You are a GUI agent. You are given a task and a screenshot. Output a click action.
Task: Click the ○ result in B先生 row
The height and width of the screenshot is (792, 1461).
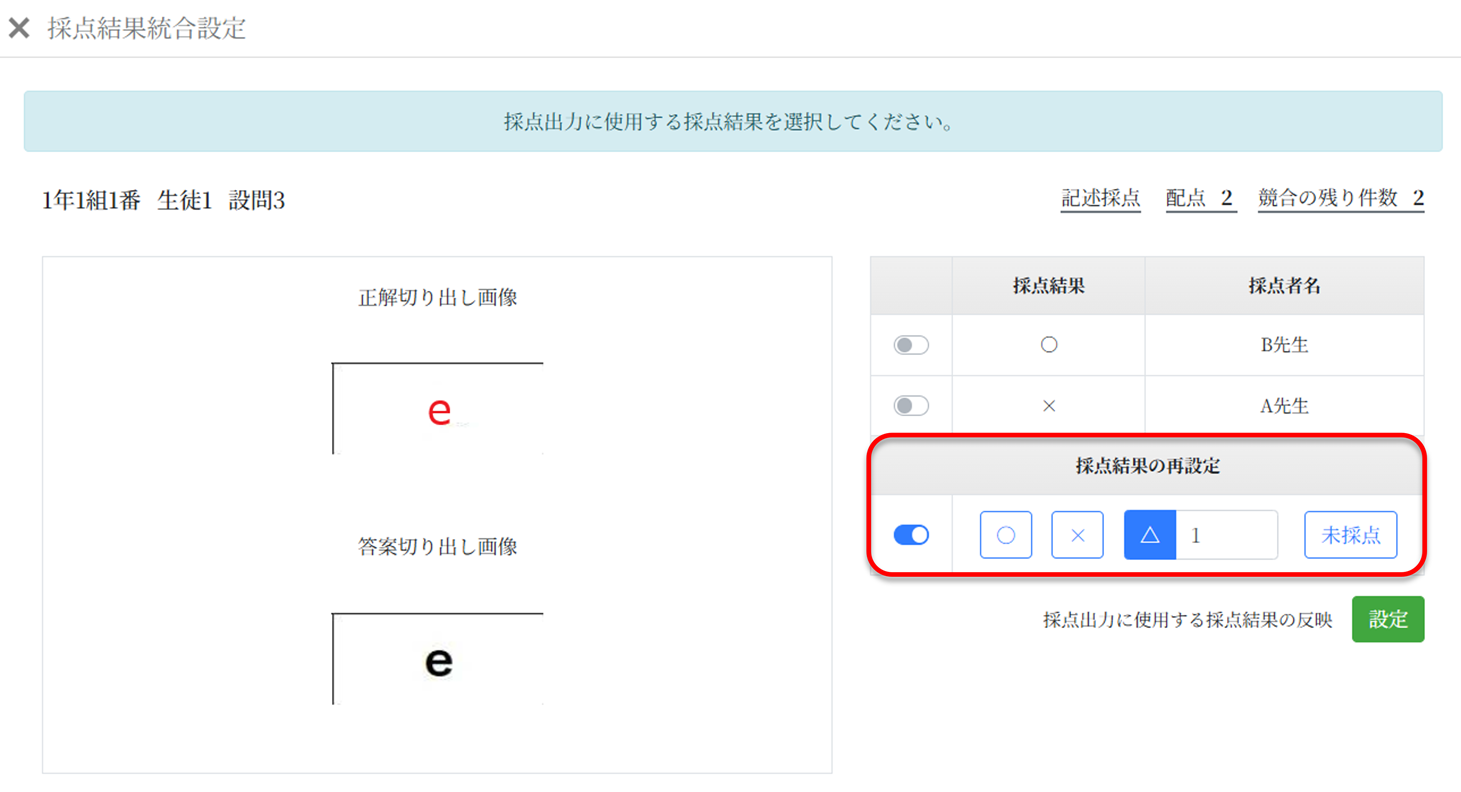(1048, 345)
